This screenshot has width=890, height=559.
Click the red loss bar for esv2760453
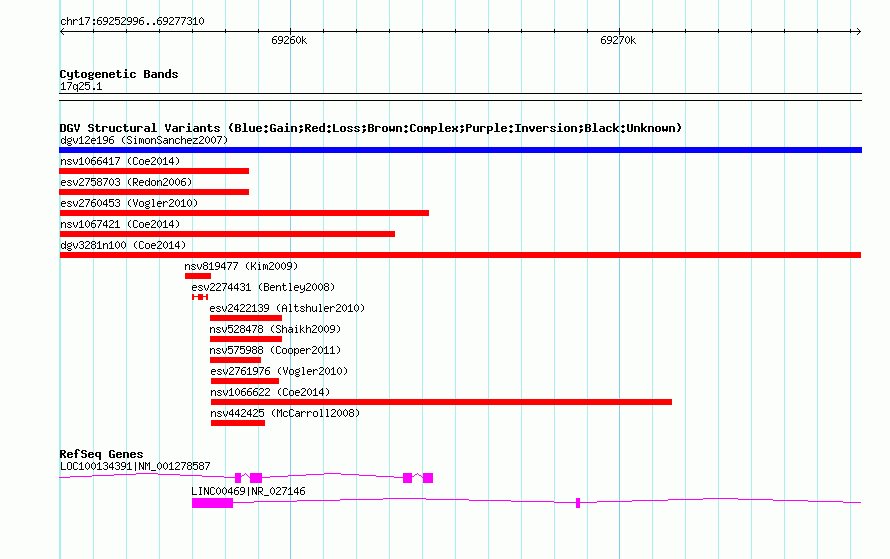pos(244,213)
